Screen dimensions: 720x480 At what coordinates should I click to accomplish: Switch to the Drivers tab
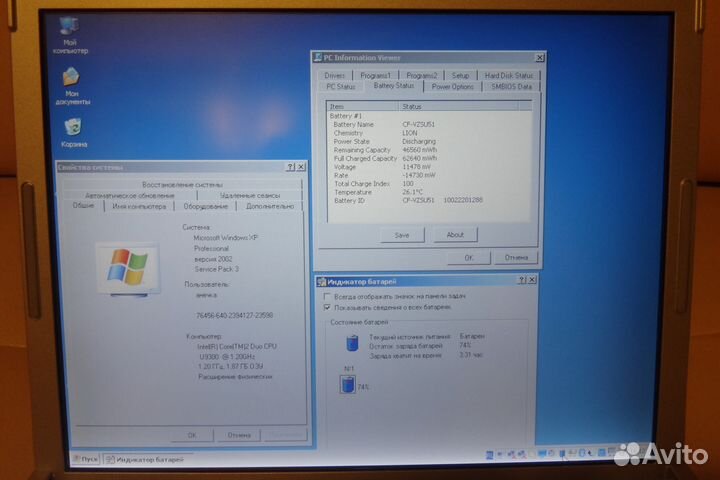(335, 75)
